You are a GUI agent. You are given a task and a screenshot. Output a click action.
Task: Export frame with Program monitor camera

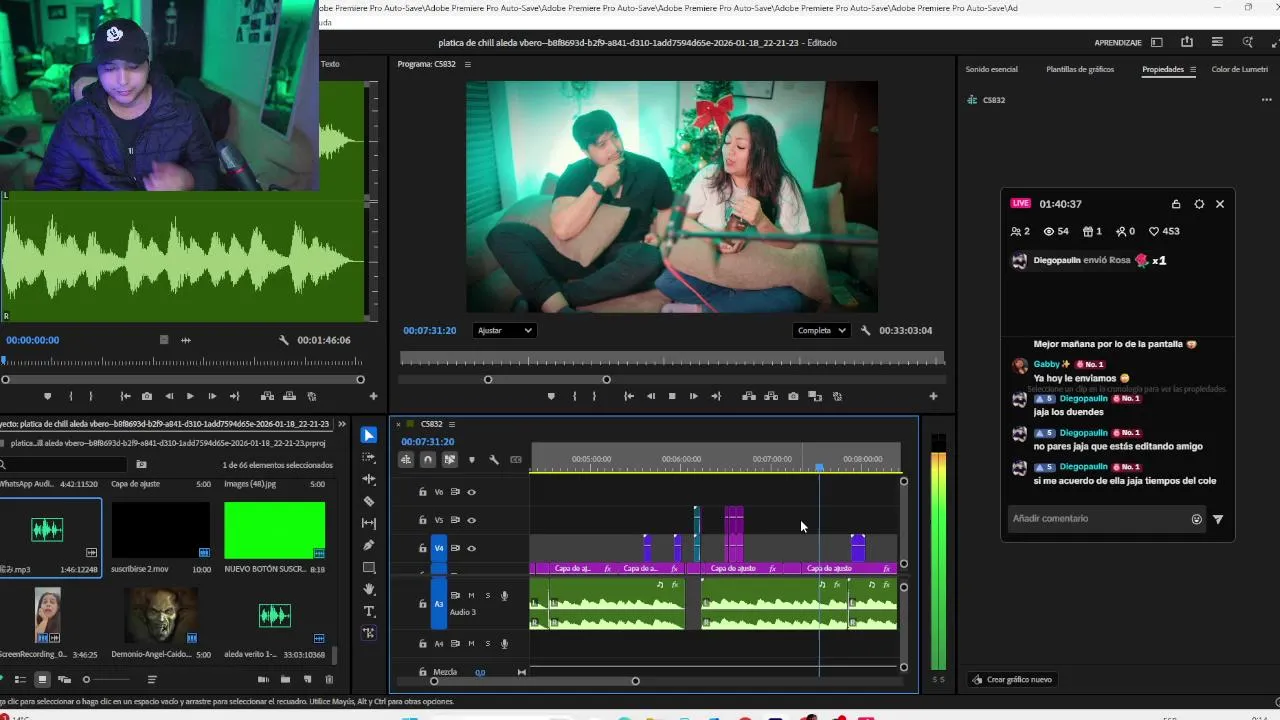click(793, 396)
